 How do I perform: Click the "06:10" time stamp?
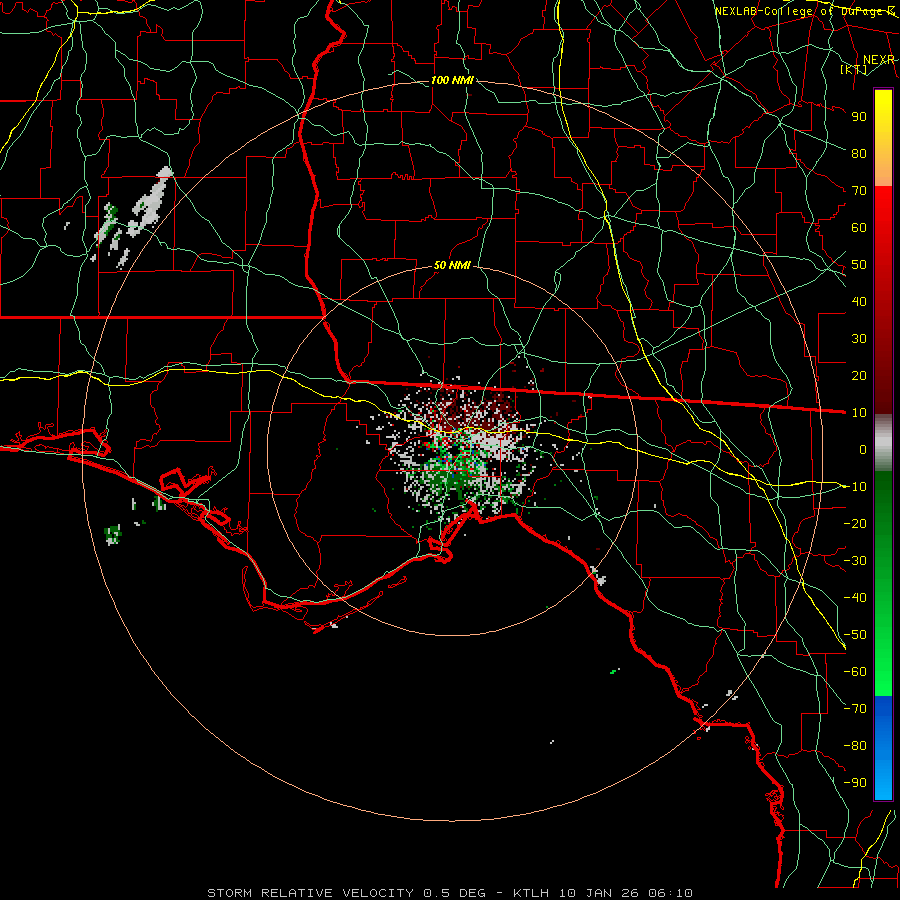tap(670, 893)
